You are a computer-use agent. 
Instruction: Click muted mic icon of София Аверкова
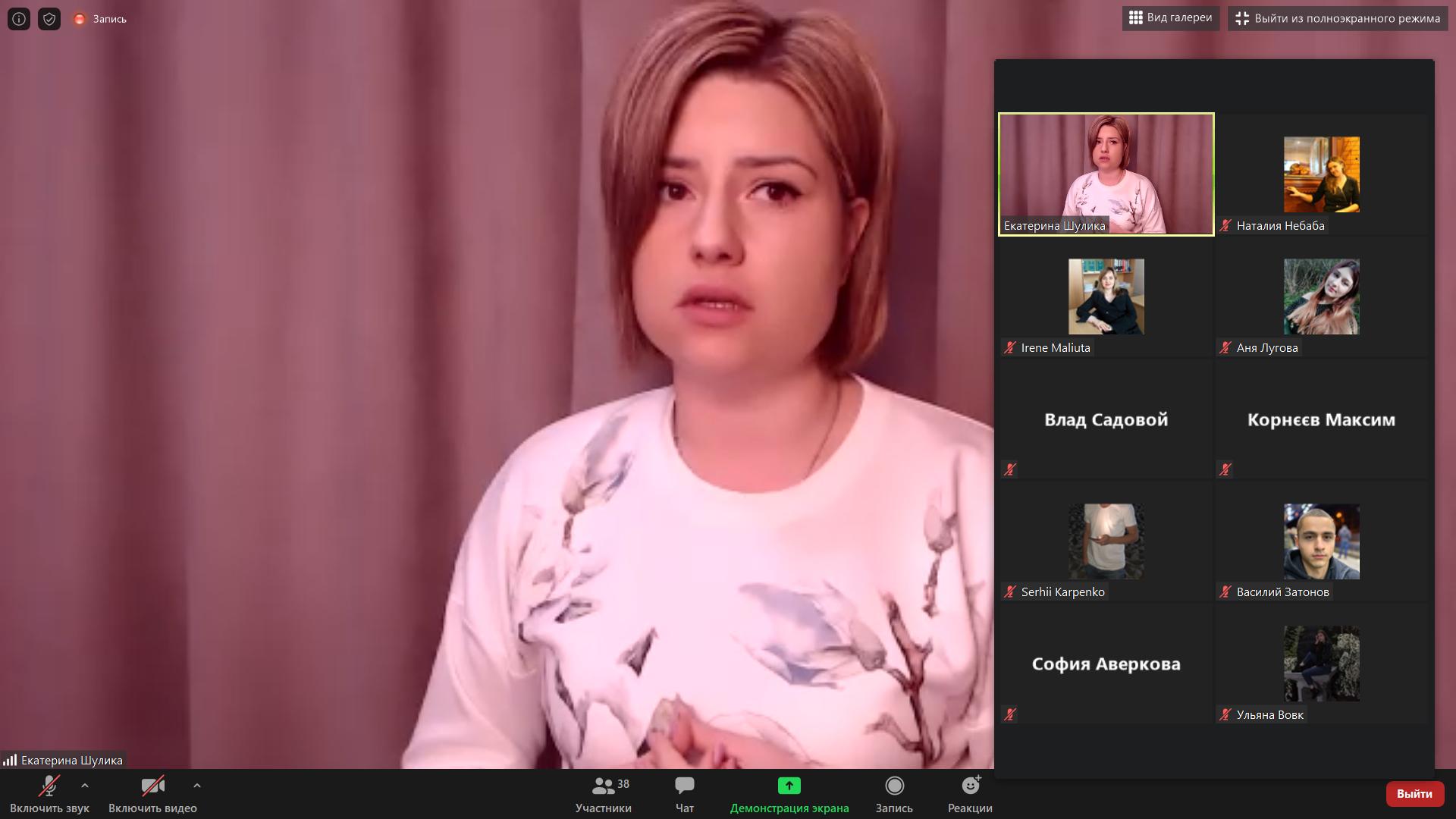coord(1010,714)
